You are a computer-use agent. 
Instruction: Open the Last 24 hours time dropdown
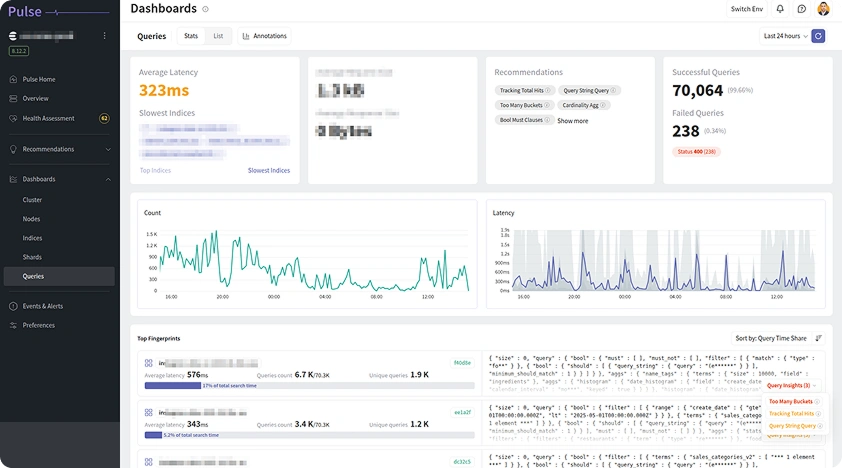tap(785, 36)
